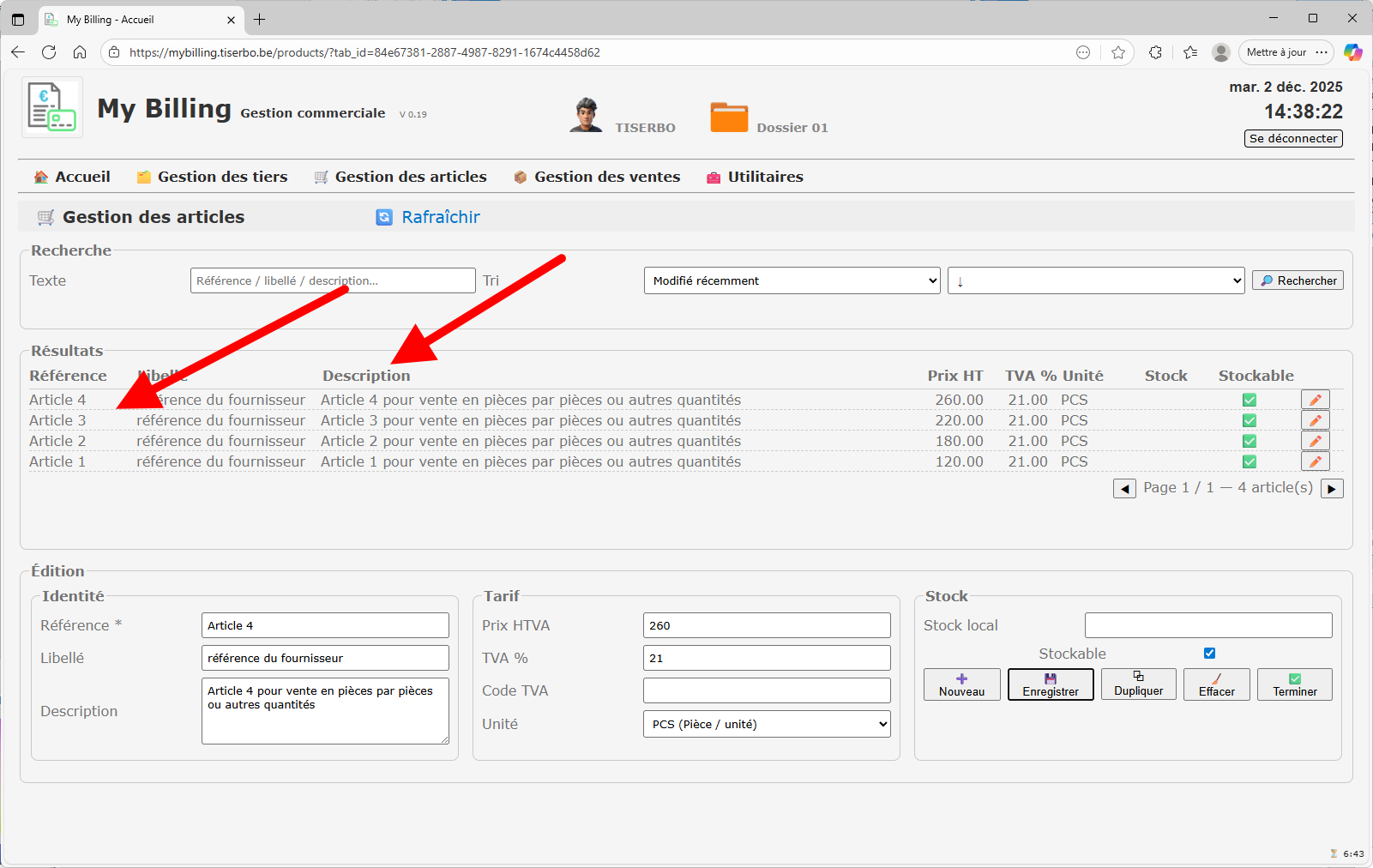
Task: Click the green Stockable checkmark for Article 2
Action: (1250, 441)
